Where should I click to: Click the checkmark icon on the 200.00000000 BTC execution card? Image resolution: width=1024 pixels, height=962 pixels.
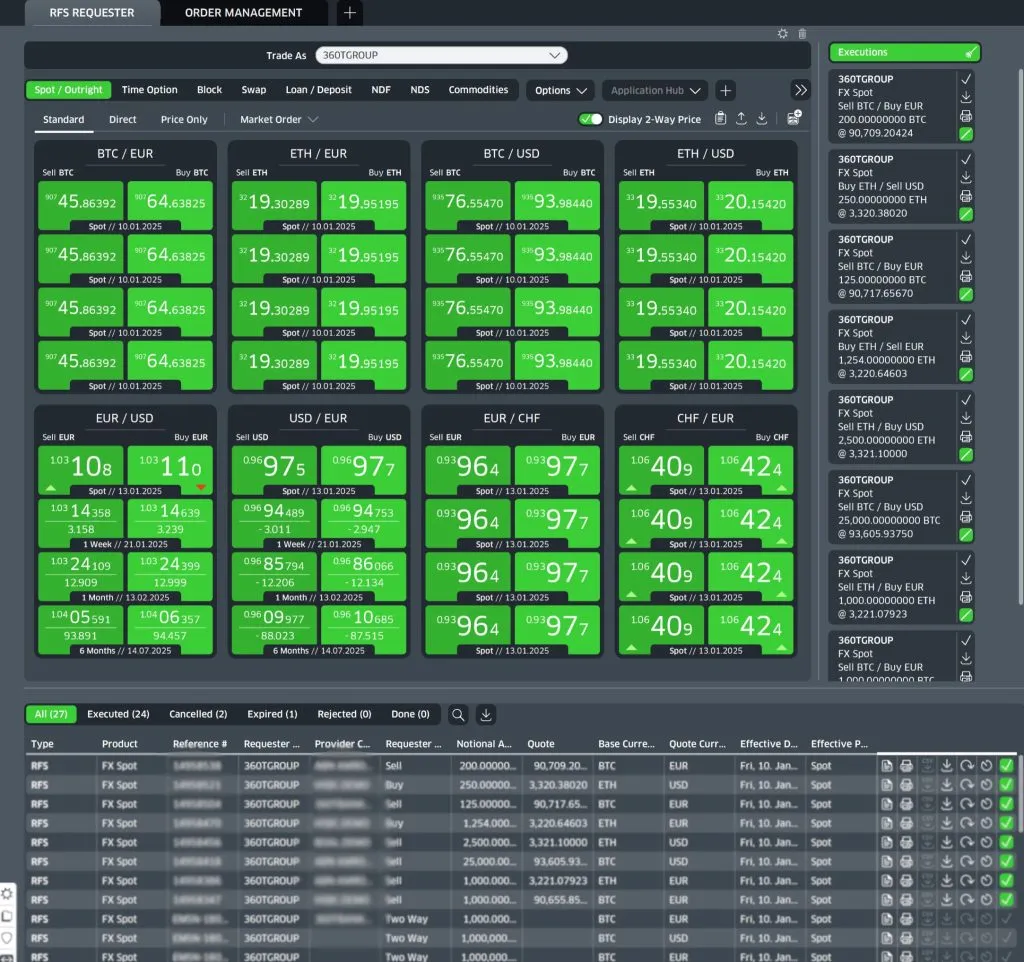tap(966, 79)
